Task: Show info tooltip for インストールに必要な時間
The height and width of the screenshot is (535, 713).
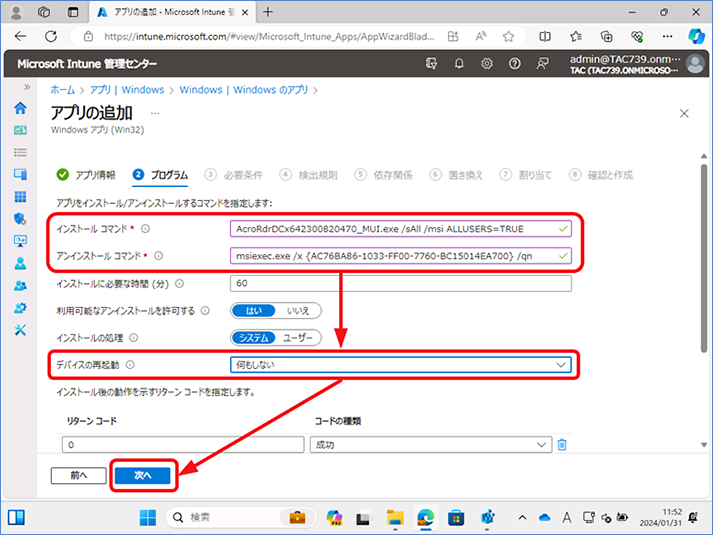Action: (x=180, y=284)
